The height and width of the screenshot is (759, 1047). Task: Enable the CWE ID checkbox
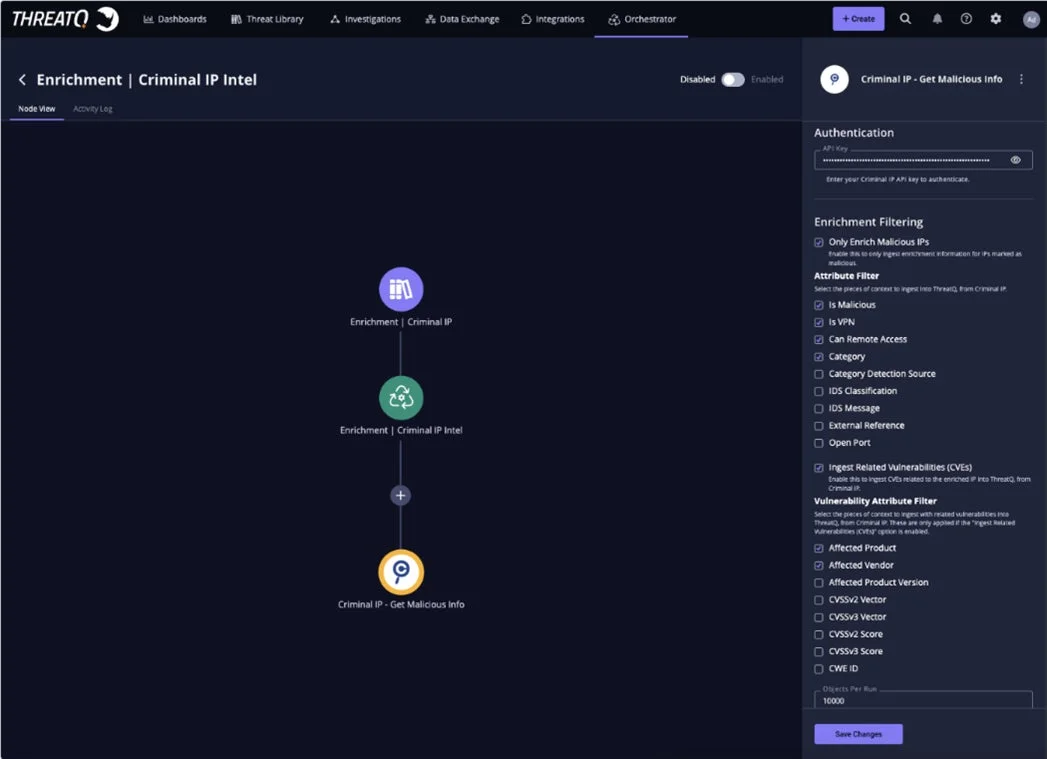point(819,669)
